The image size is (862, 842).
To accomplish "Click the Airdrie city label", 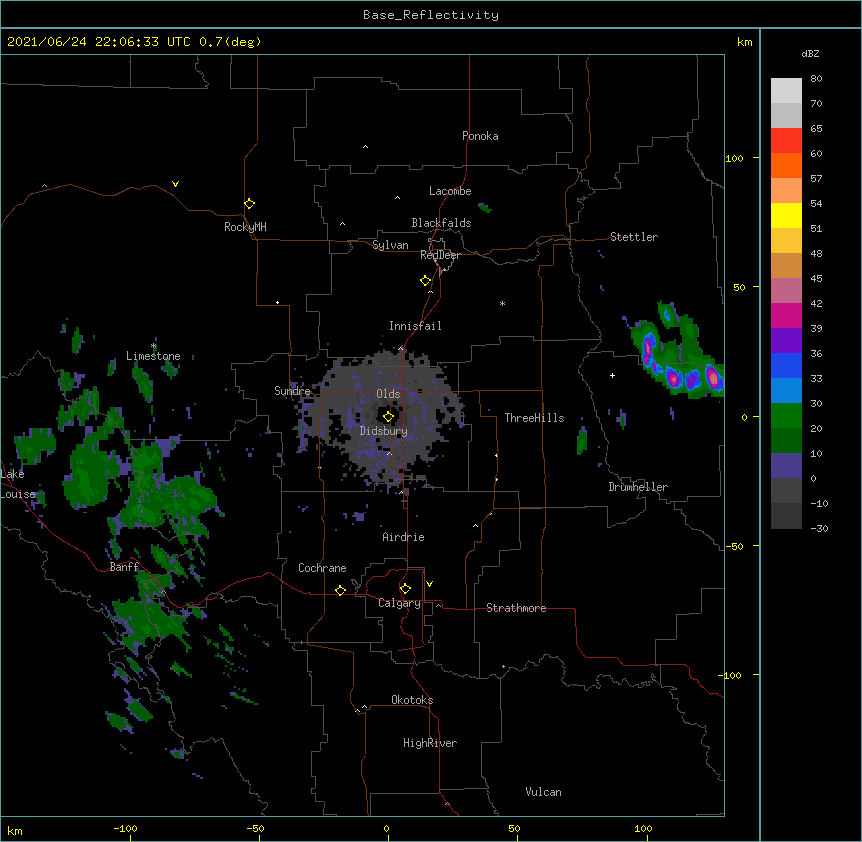I will 404,537.
